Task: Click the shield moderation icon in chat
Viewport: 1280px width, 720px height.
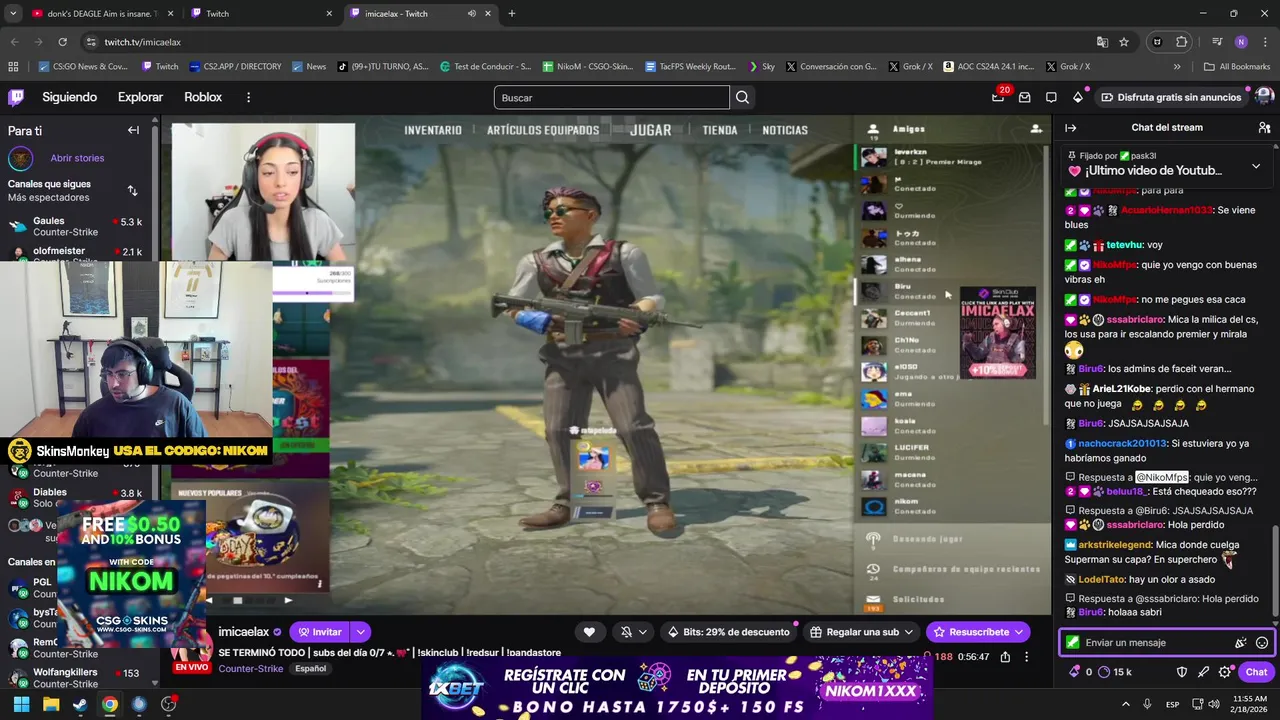Action: click(x=1182, y=672)
